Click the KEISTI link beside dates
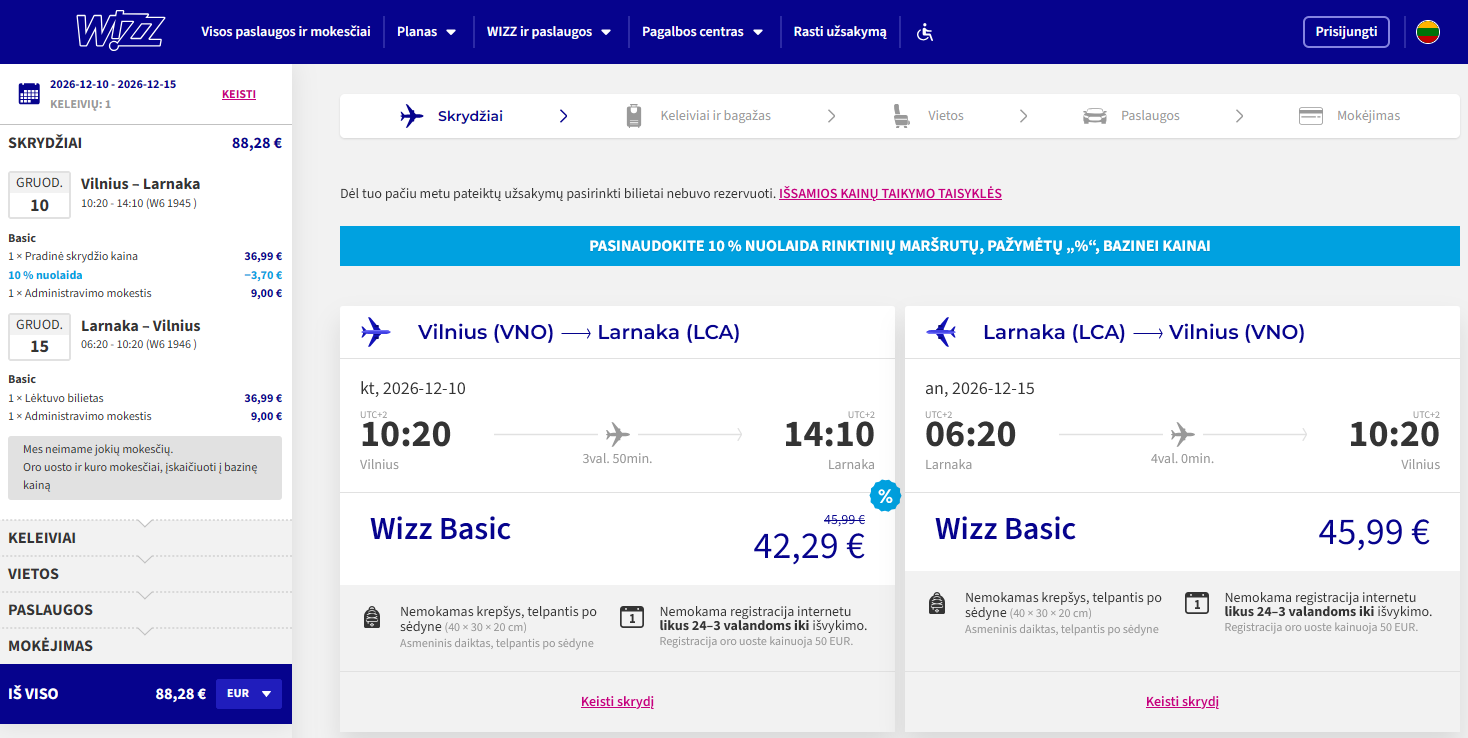Viewport: 1468px width, 738px height. pyautogui.click(x=239, y=95)
